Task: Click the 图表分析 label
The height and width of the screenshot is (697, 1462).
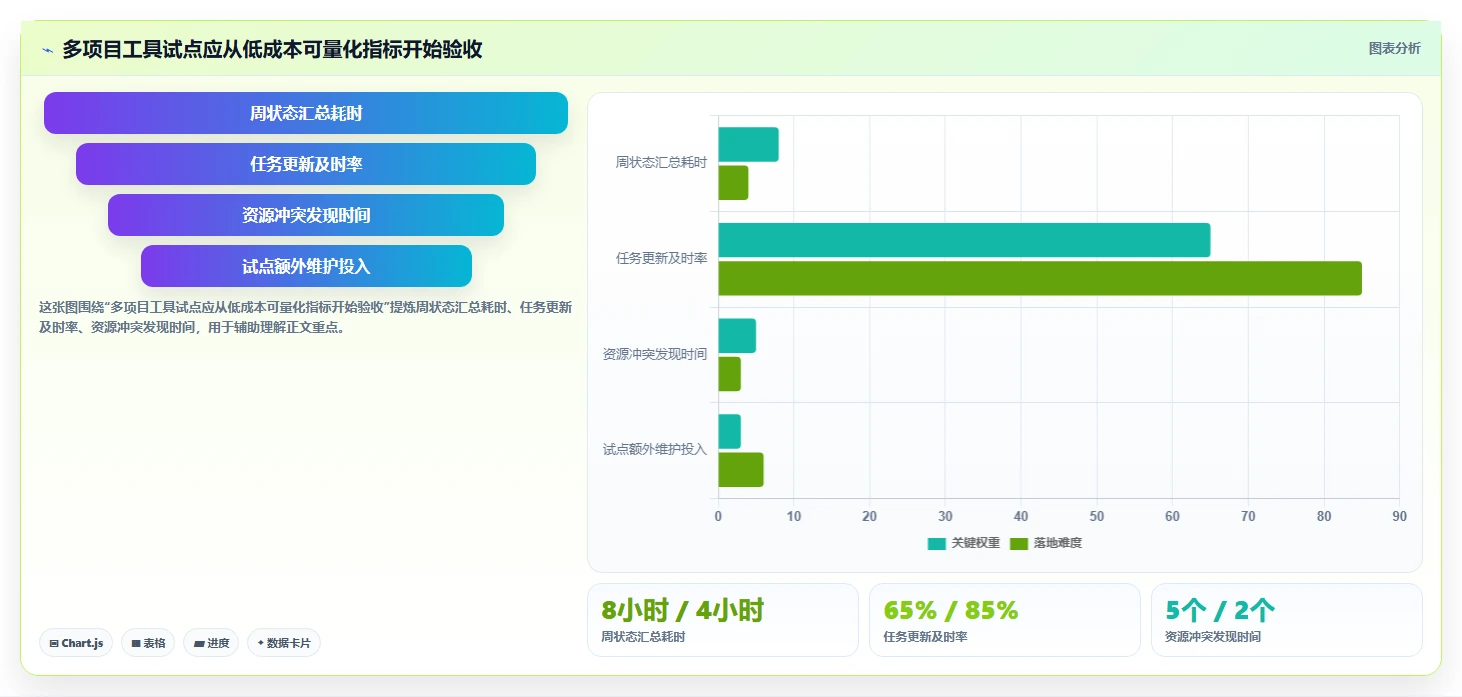Action: point(1394,48)
